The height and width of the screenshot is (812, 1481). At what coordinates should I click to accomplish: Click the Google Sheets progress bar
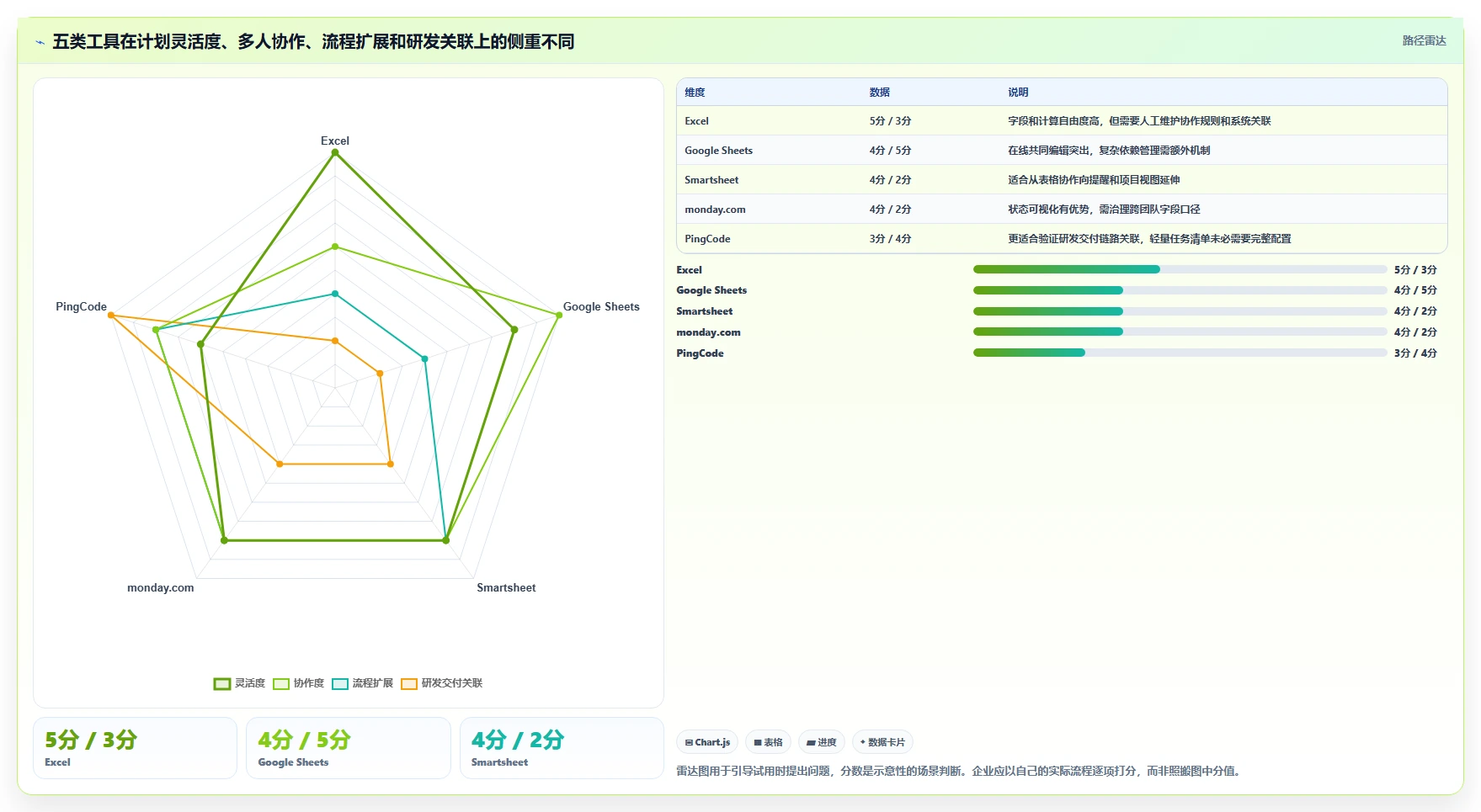pyautogui.click(x=1180, y=290)
